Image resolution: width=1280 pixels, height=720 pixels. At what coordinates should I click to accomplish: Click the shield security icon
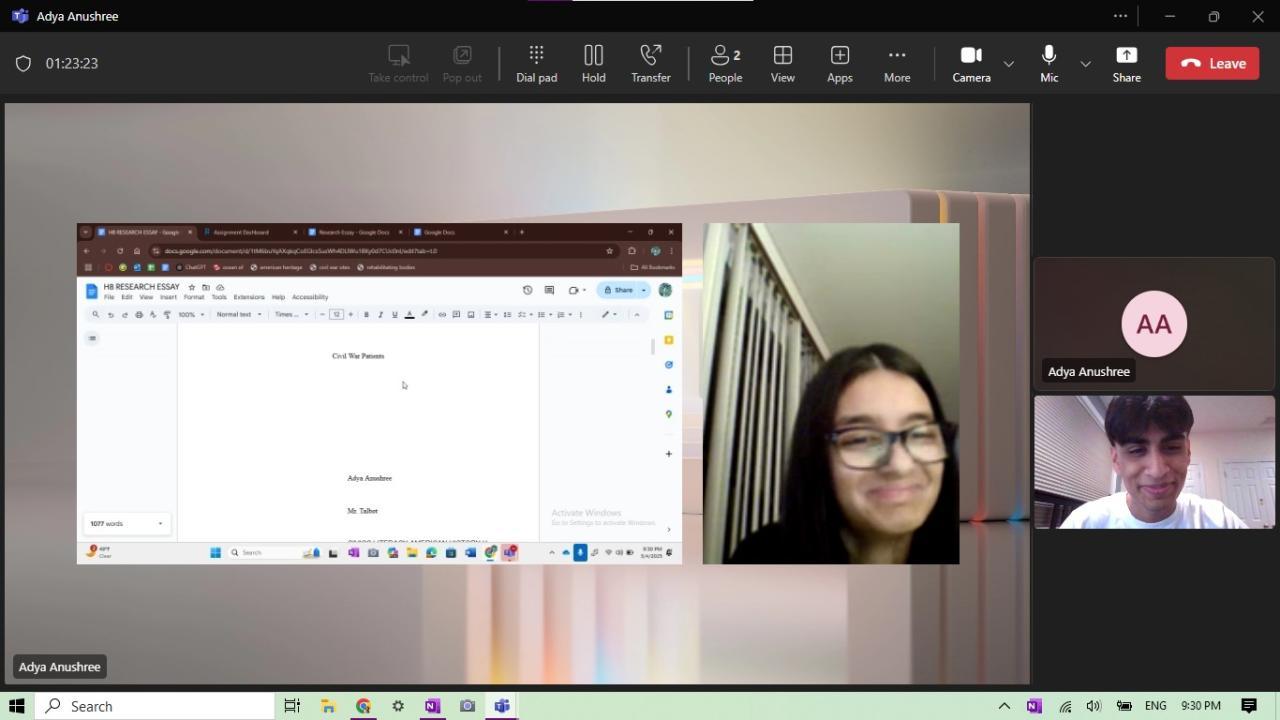[x=23, y=63]
